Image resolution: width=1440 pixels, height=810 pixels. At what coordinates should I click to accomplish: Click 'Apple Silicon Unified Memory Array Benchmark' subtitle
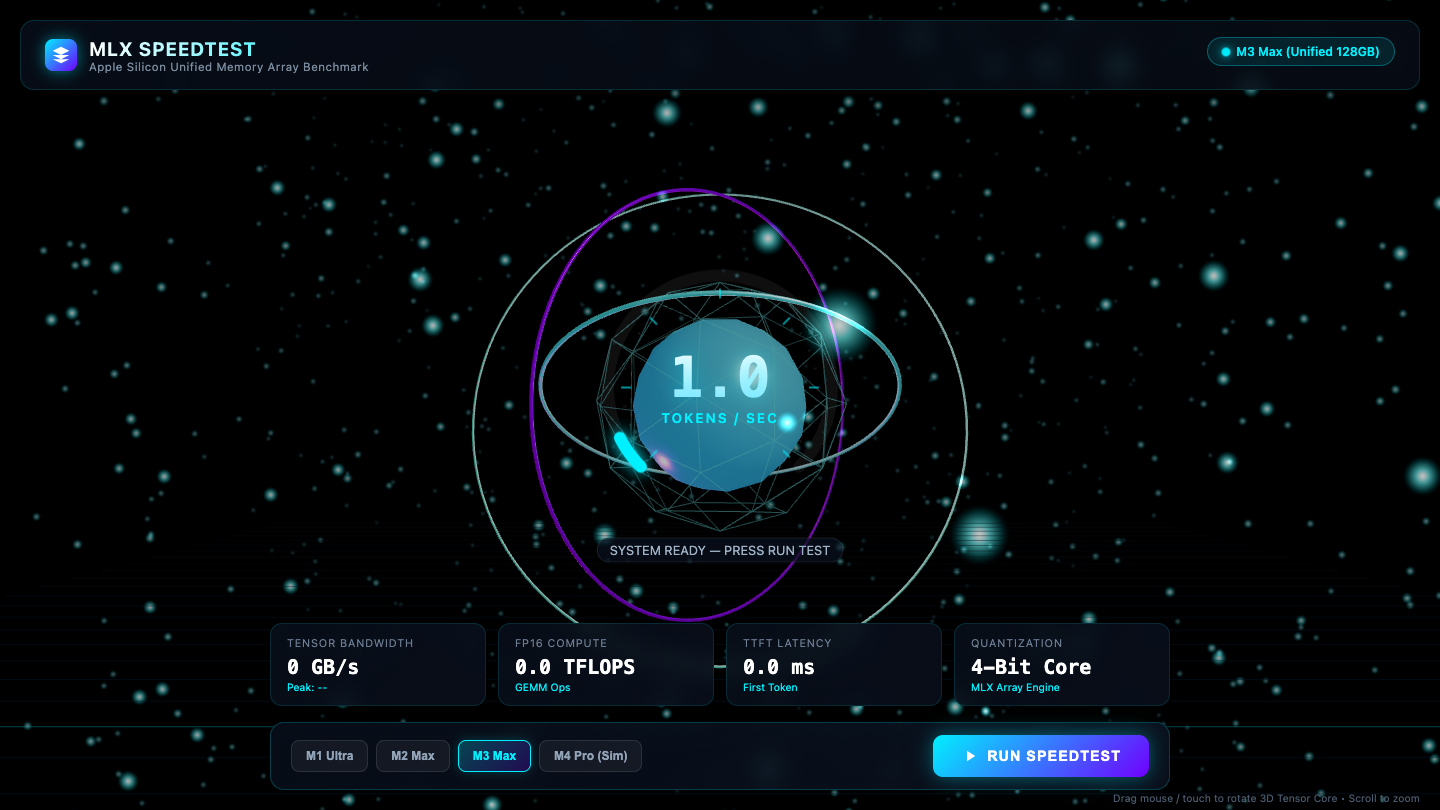[229, 67]
